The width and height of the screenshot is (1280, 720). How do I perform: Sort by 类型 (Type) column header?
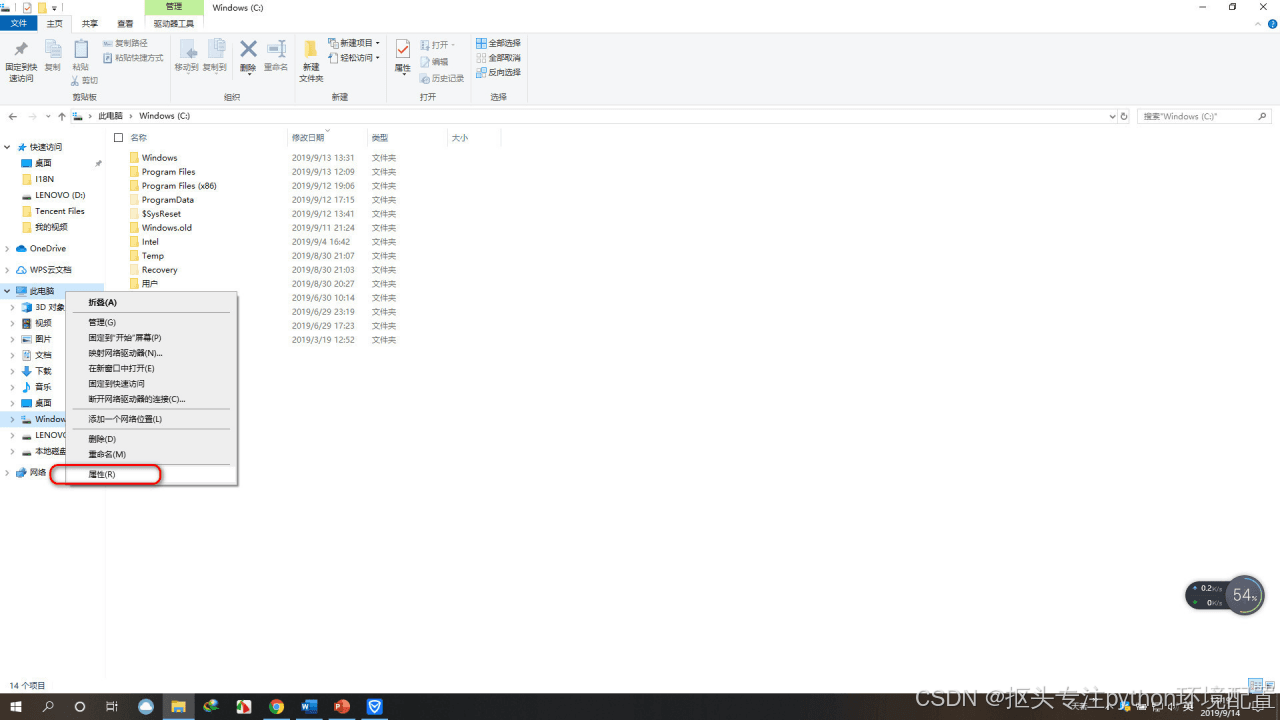coord(380,138)
